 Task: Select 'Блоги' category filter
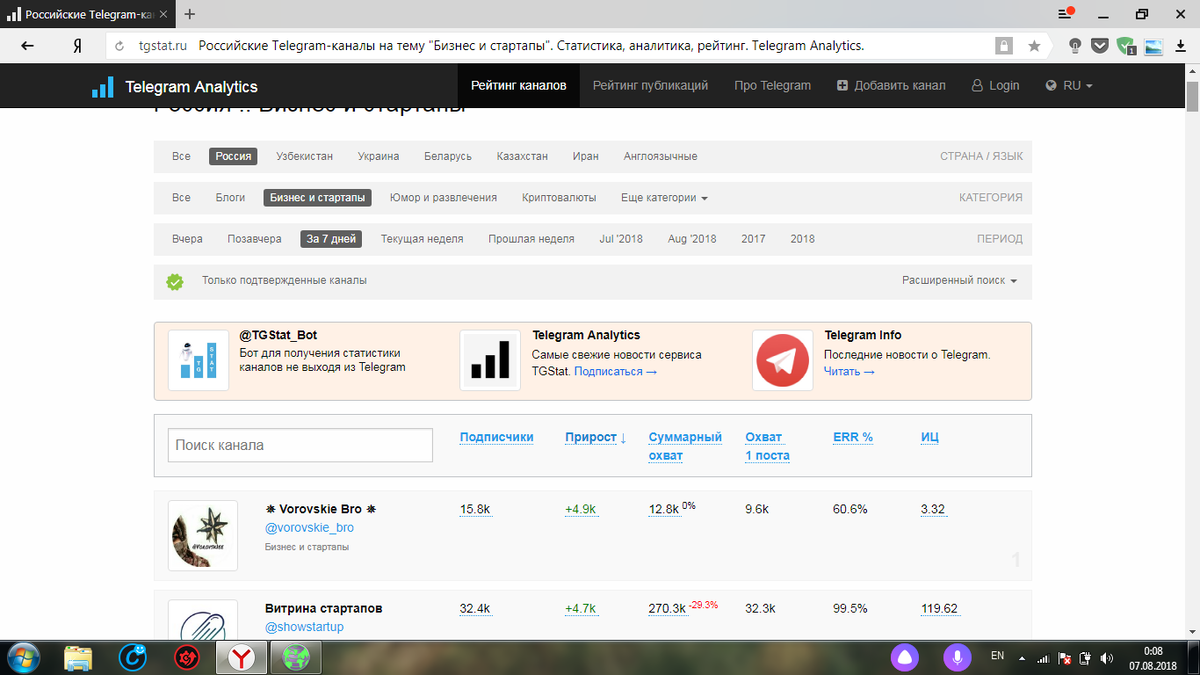pos(230,198)
